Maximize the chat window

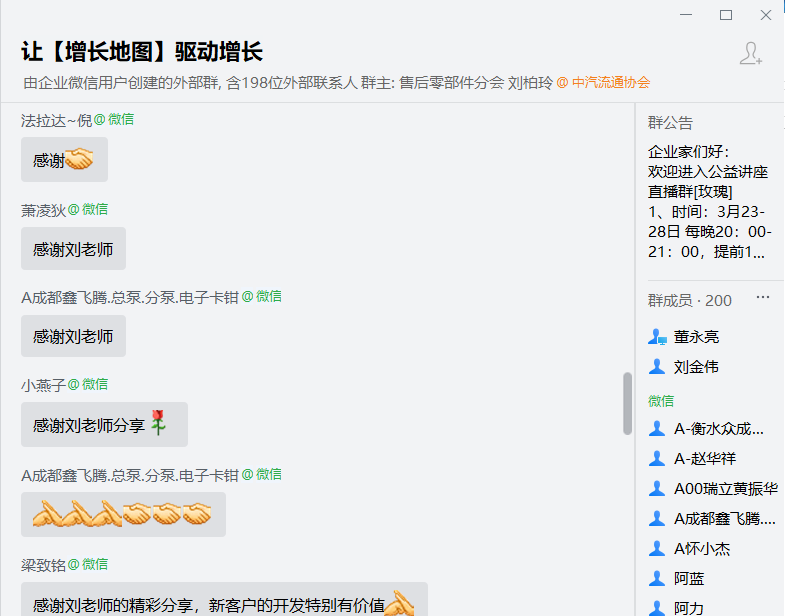(726, 15)
